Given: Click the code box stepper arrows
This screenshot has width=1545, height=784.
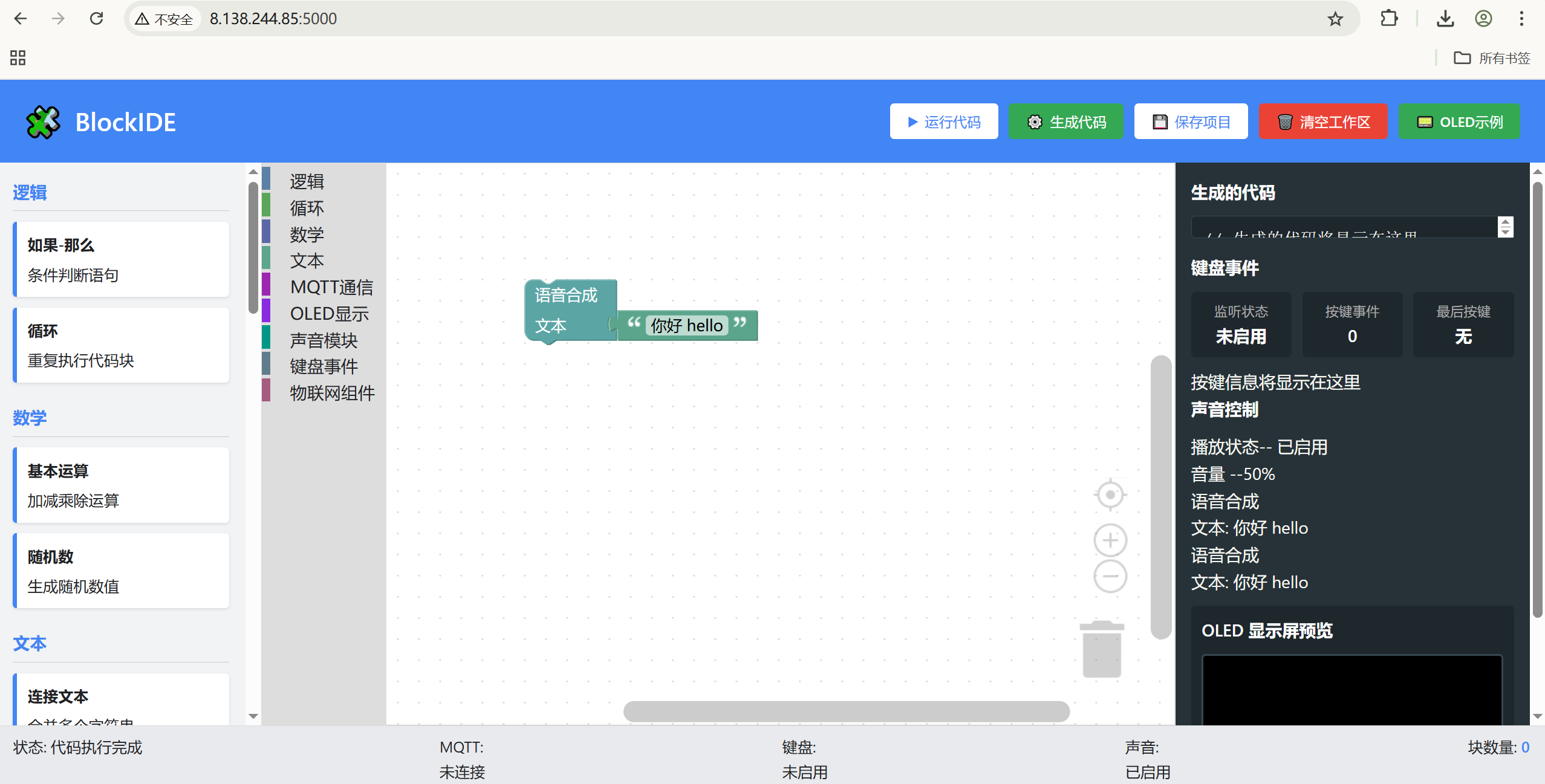Looking at the screenshot, I should 1505,227.
